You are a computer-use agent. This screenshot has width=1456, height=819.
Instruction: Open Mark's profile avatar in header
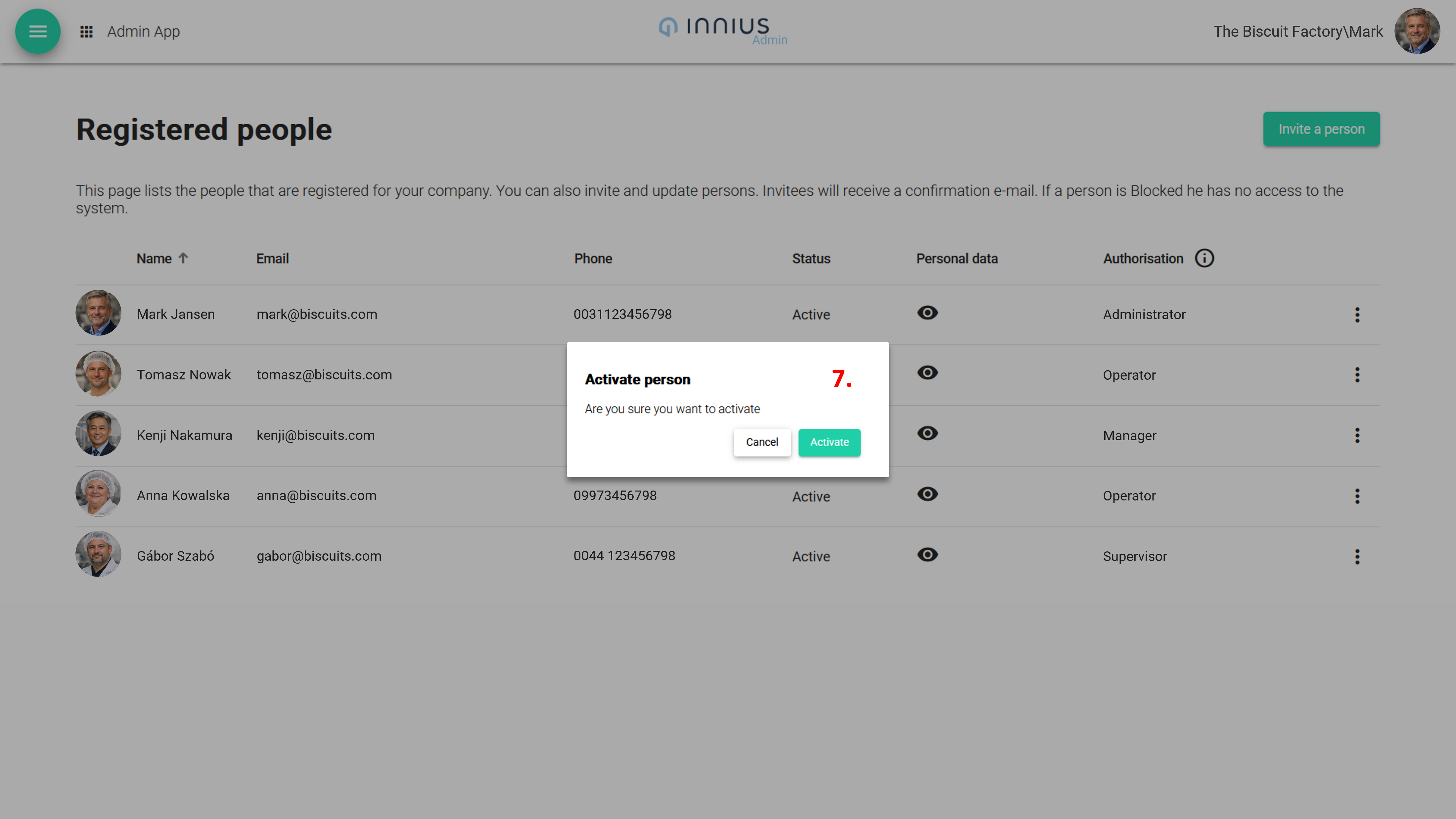tap(1416, 31)
